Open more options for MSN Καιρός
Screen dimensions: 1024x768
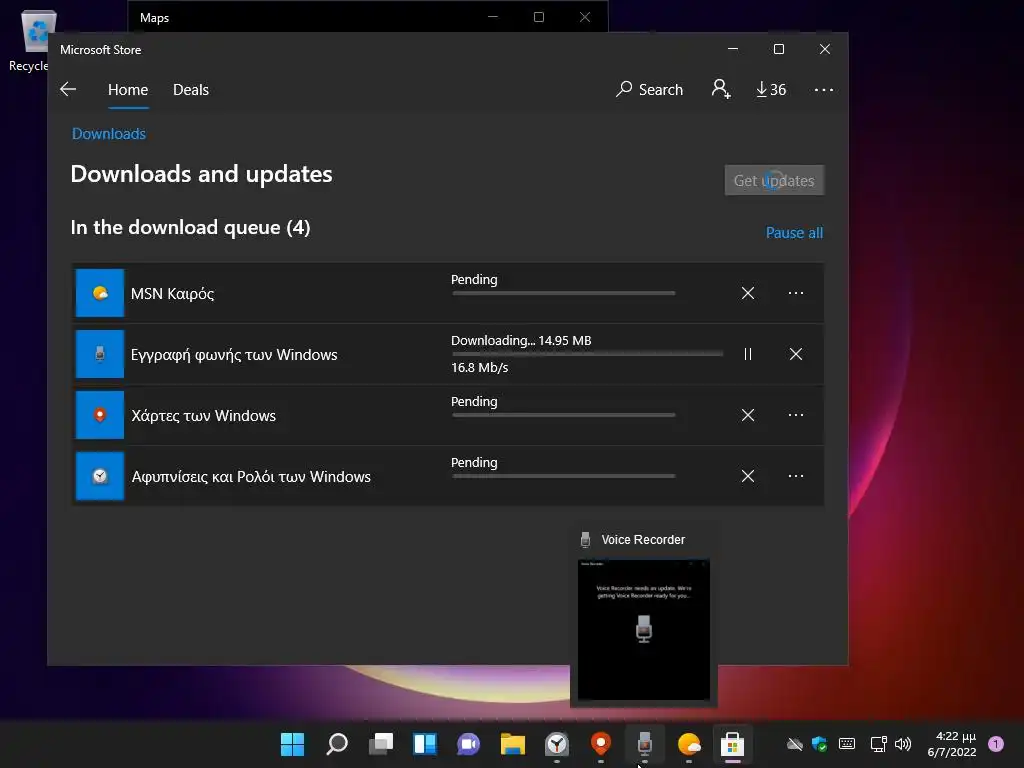795,293
